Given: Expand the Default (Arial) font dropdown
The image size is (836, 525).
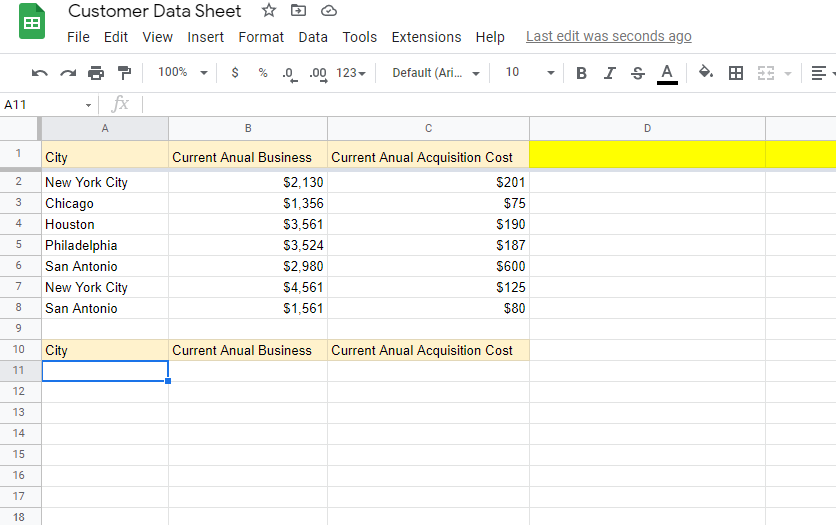Looking at the screenshot, I should [x=436, y=73].
